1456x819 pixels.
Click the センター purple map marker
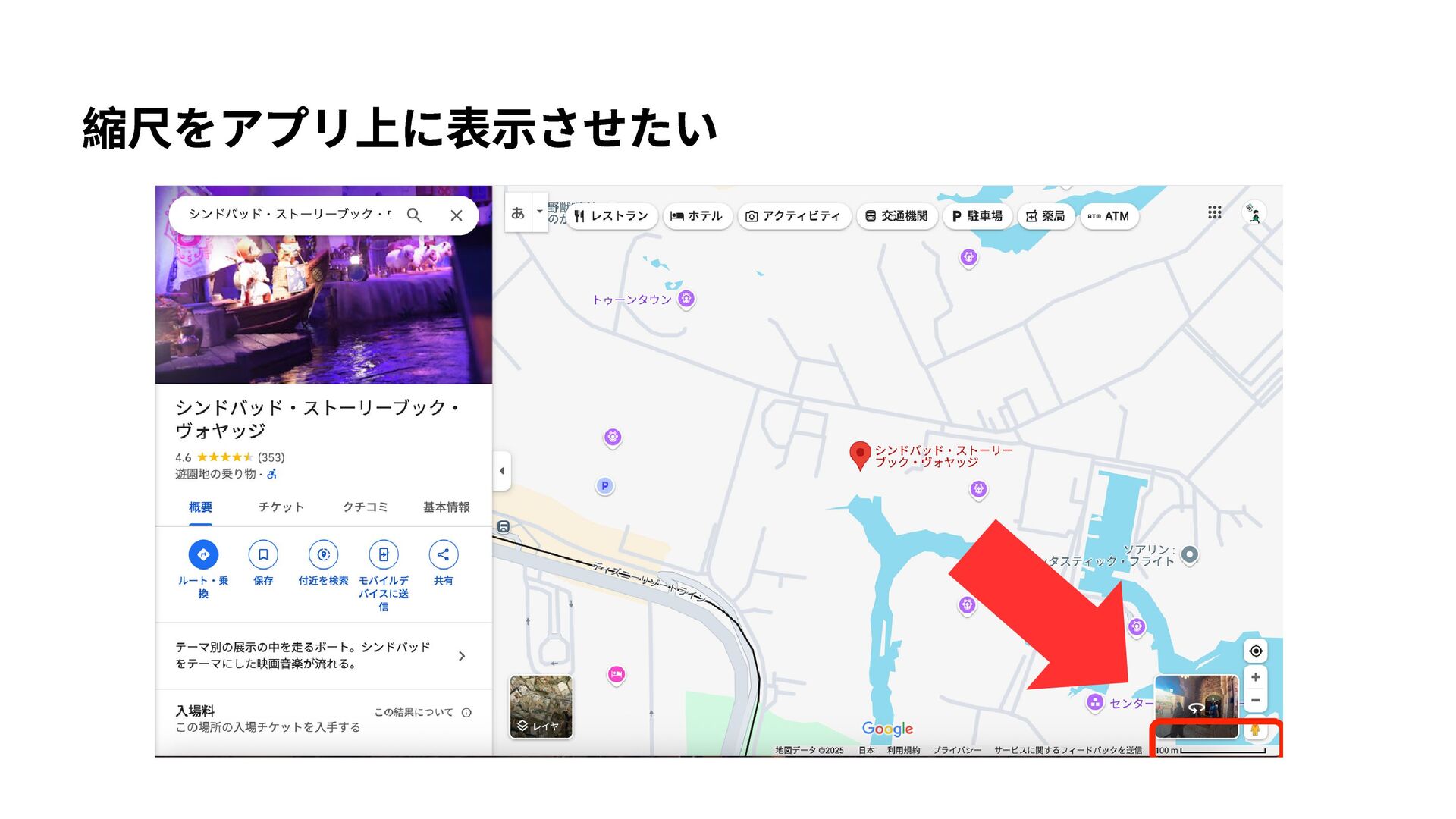tap(1094, 702)
